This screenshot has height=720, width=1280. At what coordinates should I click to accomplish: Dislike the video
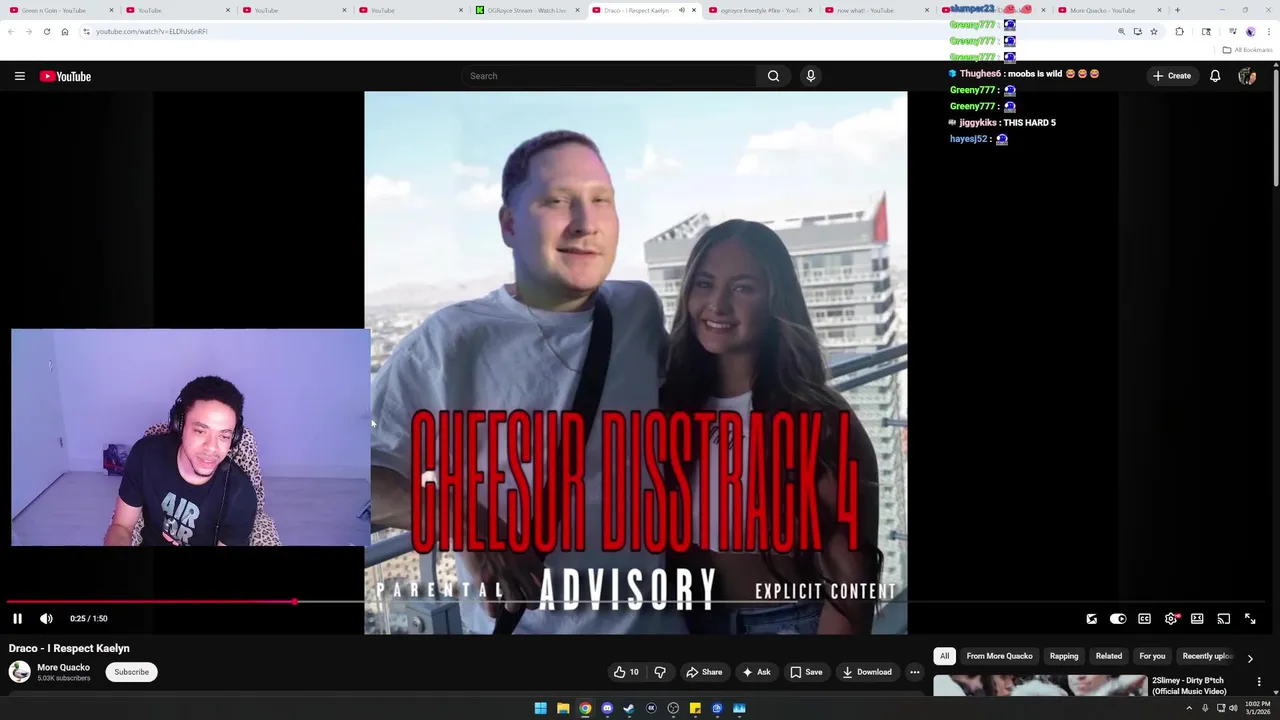point(659,672)
